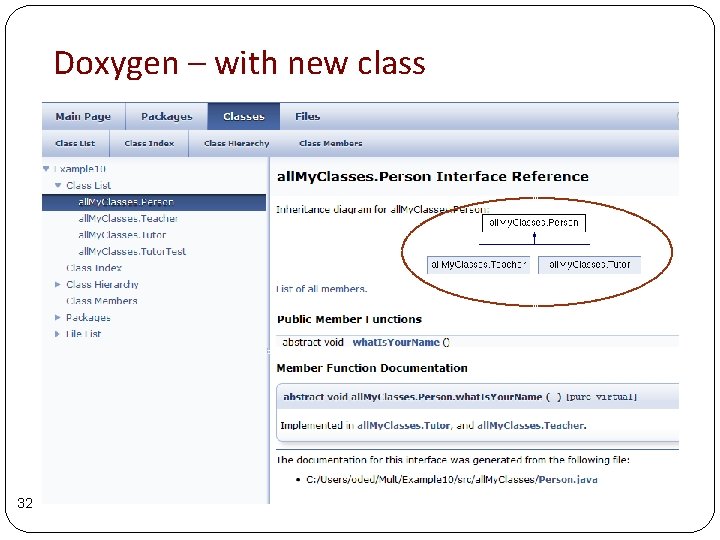Expand the Class Hierarchy tree arrow
The height and width of the screenshot is (540, 720).
[57, 284]
